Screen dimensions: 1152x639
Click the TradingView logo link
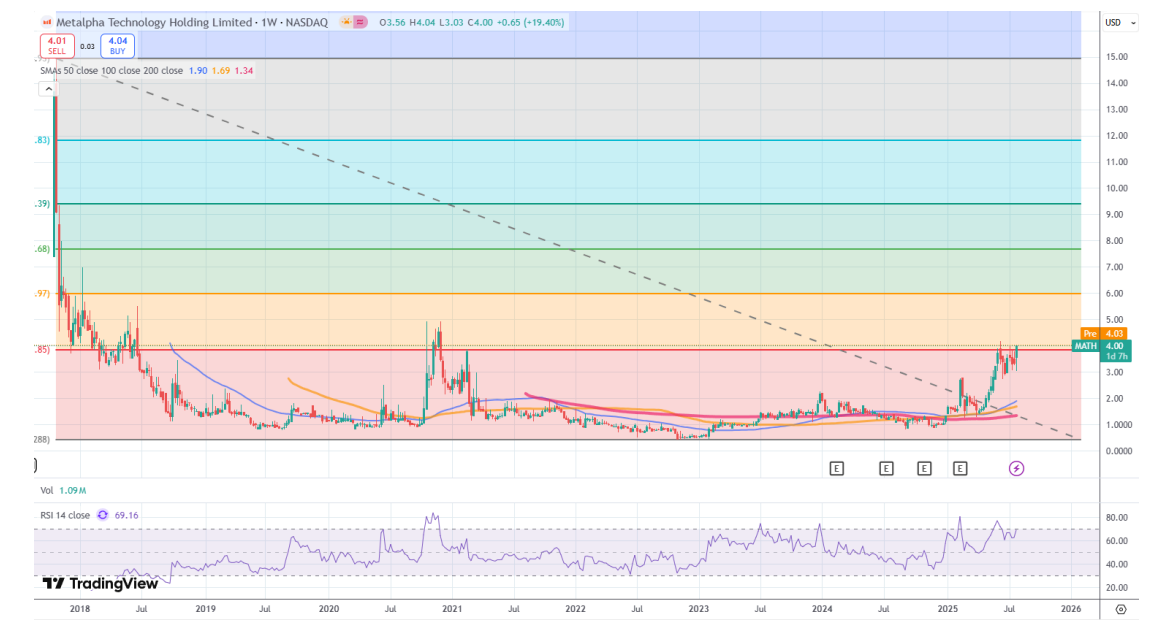(101, 583)
